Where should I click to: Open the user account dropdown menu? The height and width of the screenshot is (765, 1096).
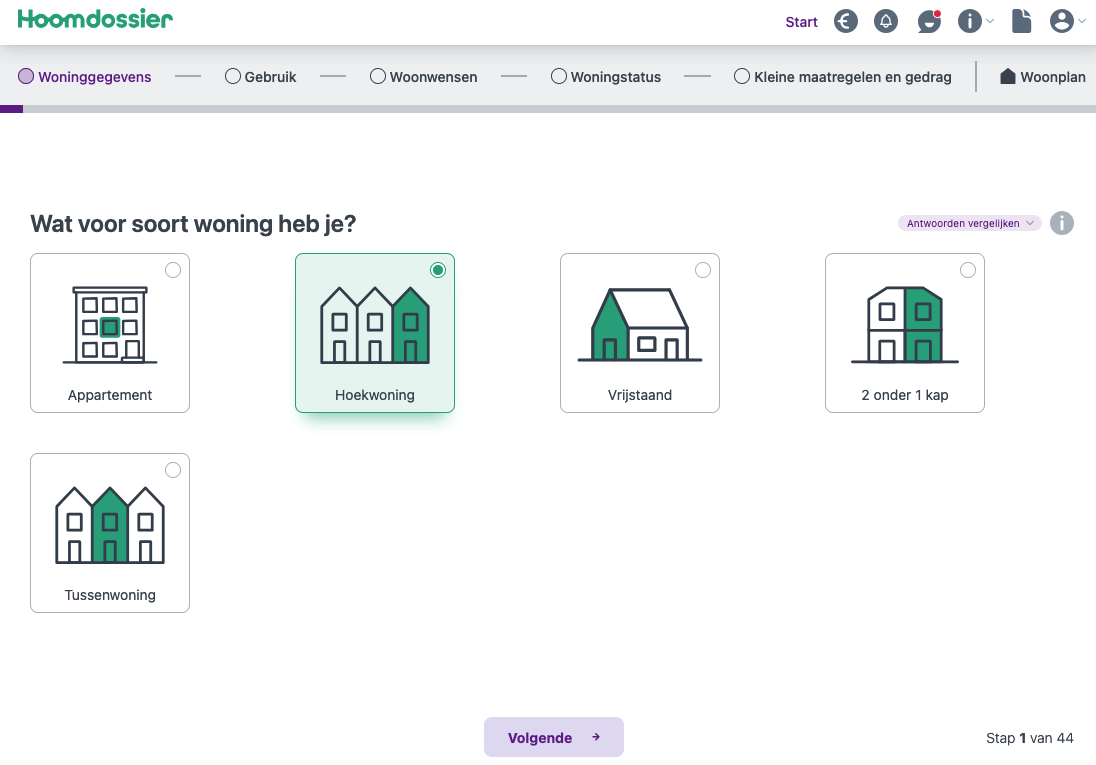[1067, 21]
